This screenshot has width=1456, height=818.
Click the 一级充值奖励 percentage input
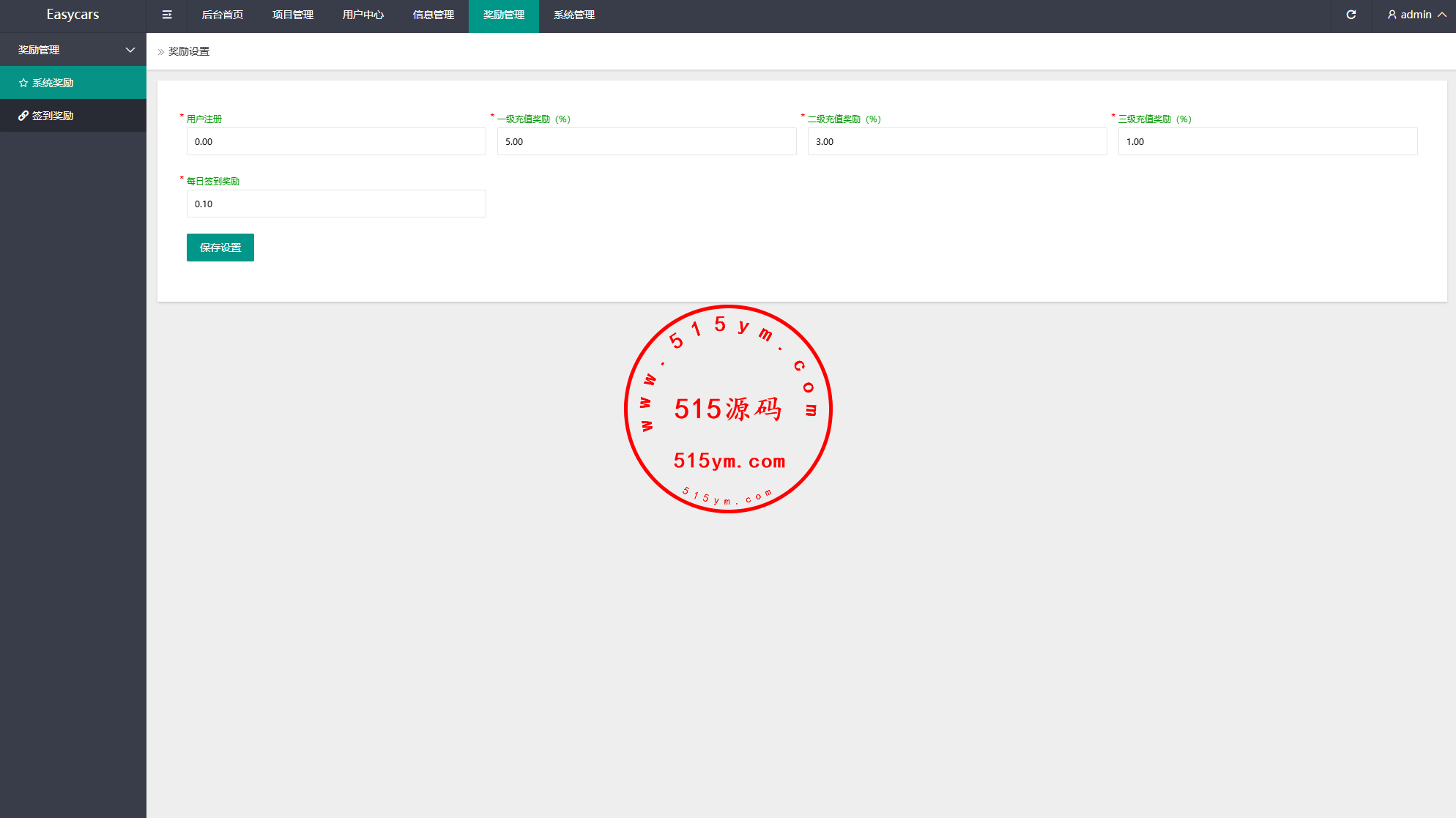(x=647, y=141)
